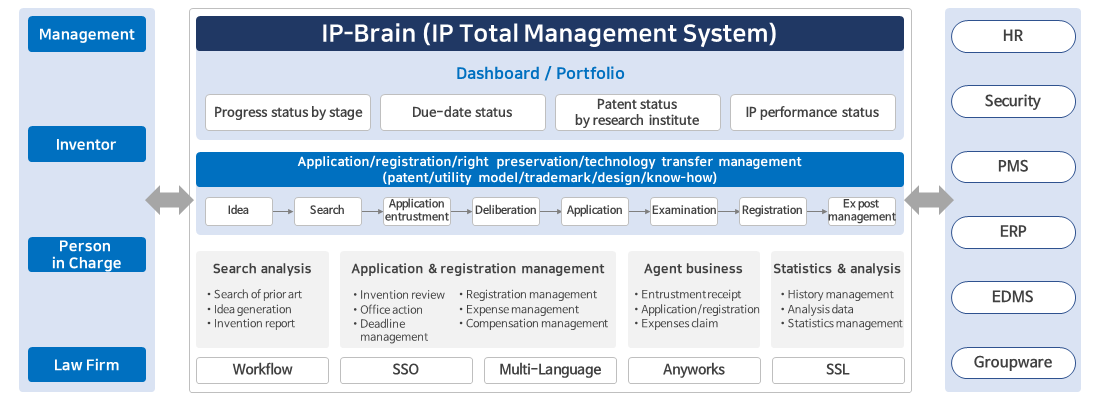Select Search of prior art item

click(x=255, y=295)
